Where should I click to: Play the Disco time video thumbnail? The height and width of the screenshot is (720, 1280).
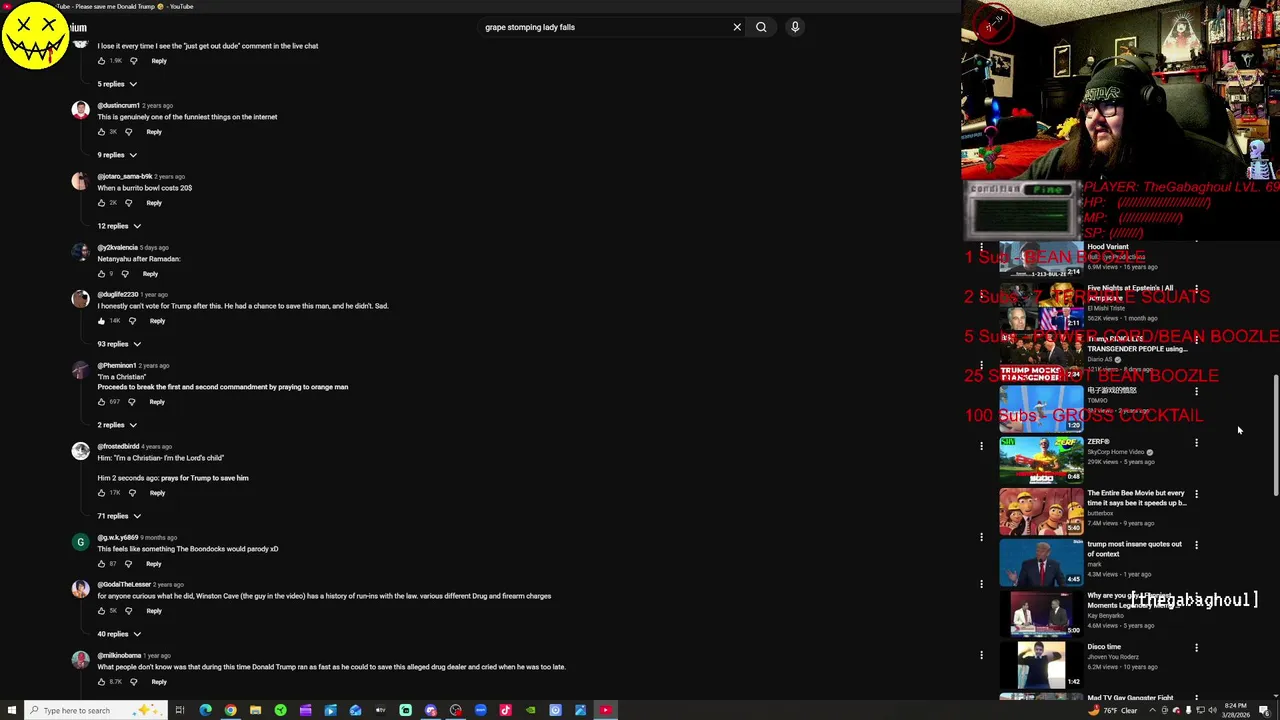point(1041,665)
